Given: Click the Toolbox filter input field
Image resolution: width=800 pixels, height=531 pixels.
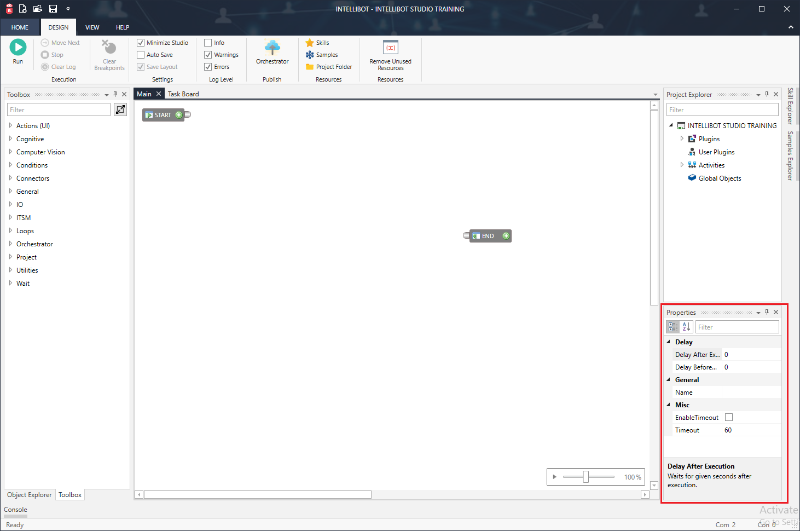Looking at the screenshot, I should pyautogui.click(x=59, y=110).
